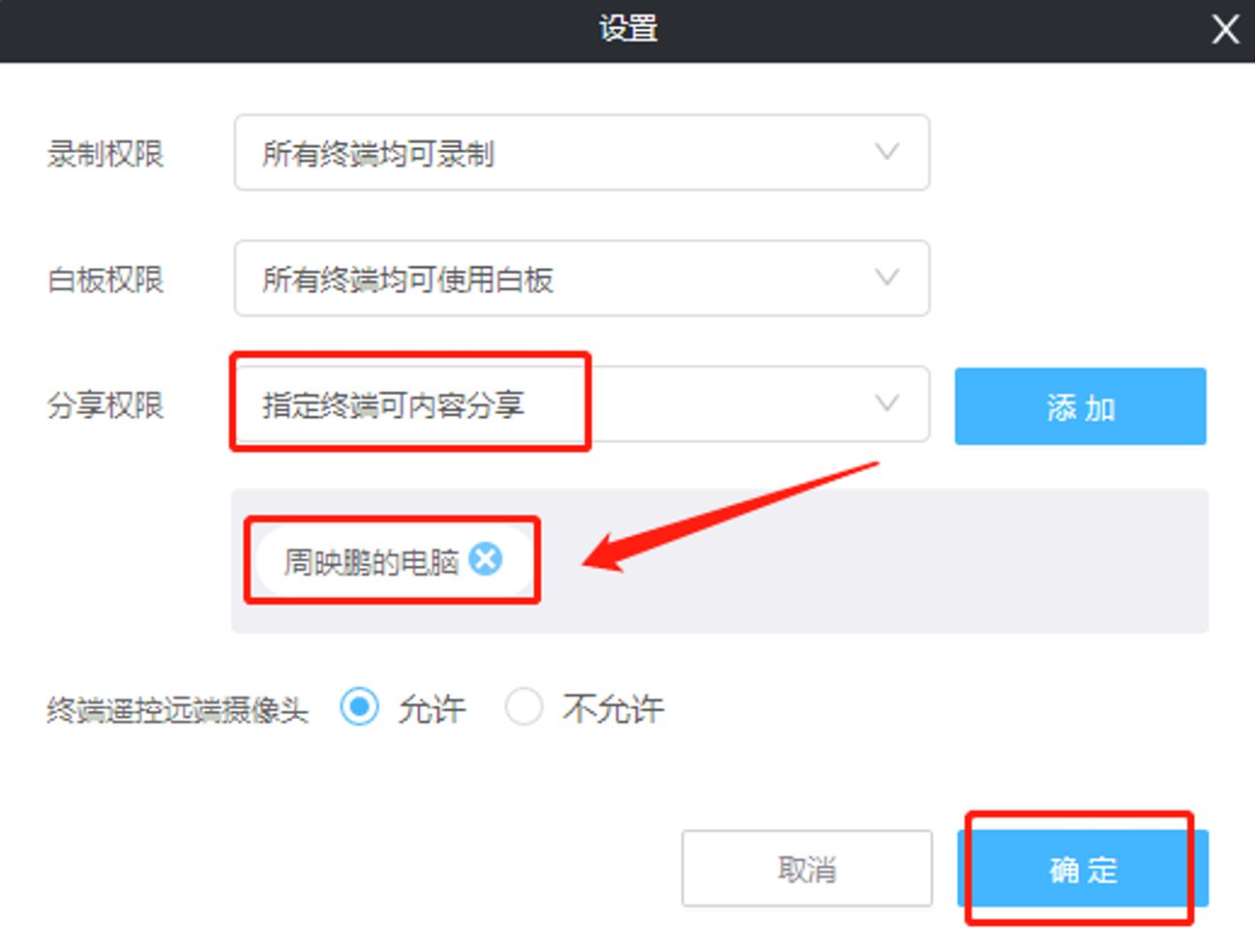
Task: Click the 终端遥控远端摄像头 label
Action: 178,710
